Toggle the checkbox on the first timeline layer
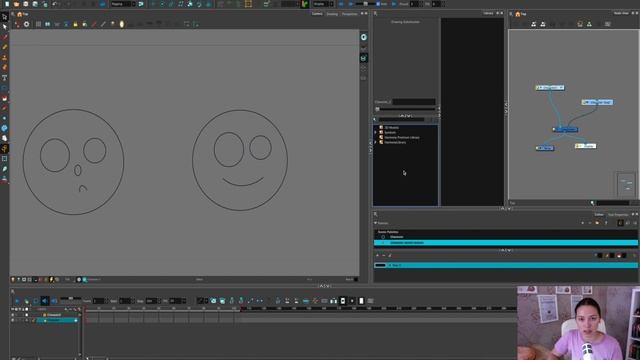Viewport: 640px width, 360px height. pyautogui.click(x=27, y=315)
